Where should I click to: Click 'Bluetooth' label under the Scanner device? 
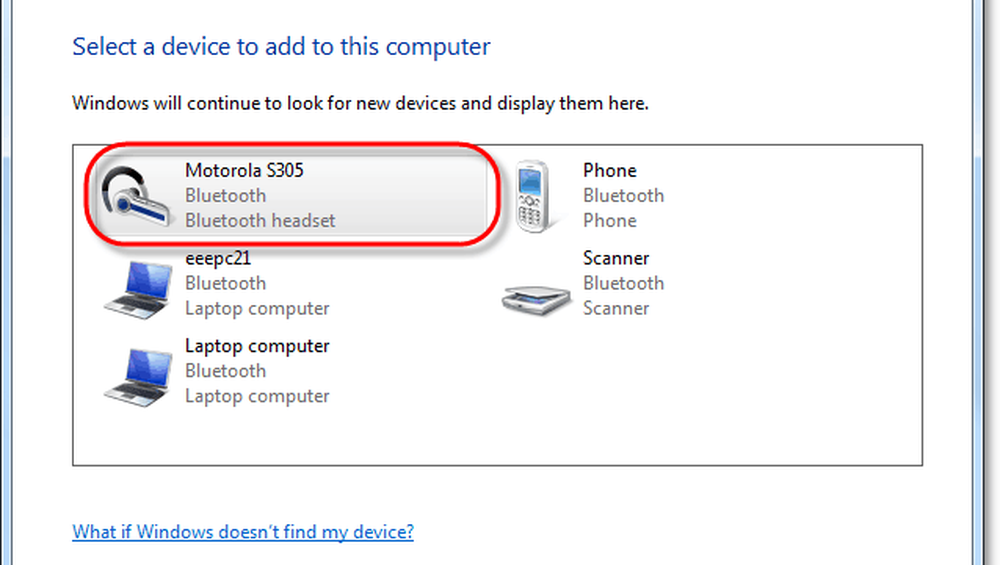pos(623,284)
